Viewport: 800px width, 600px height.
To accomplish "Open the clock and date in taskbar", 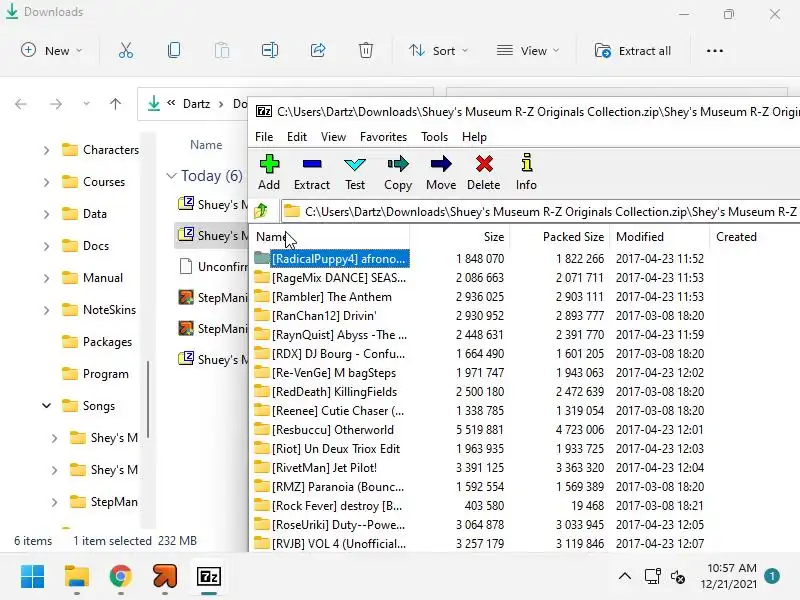I will 729,576.
